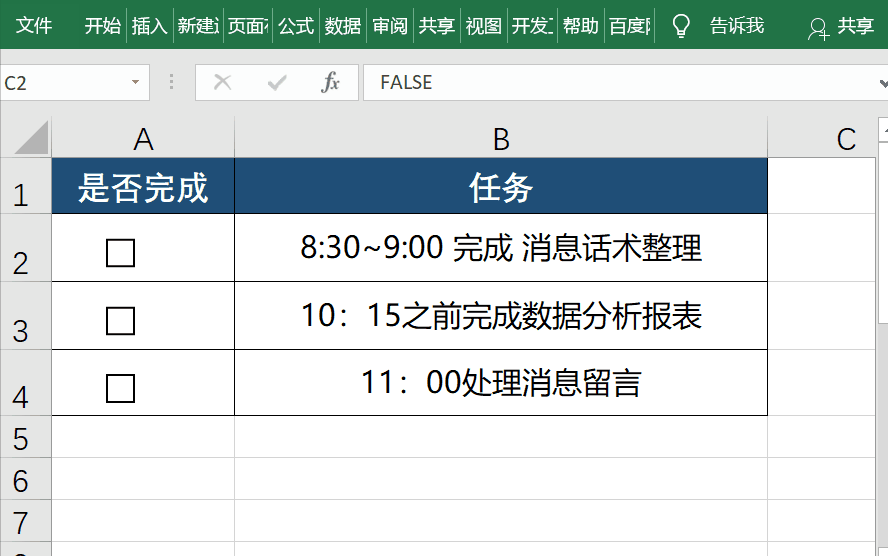Image resolution: width=888 pixels, height=556 pixels.
Task: Click the Name Box showing C2
Action: pos(74,83)
